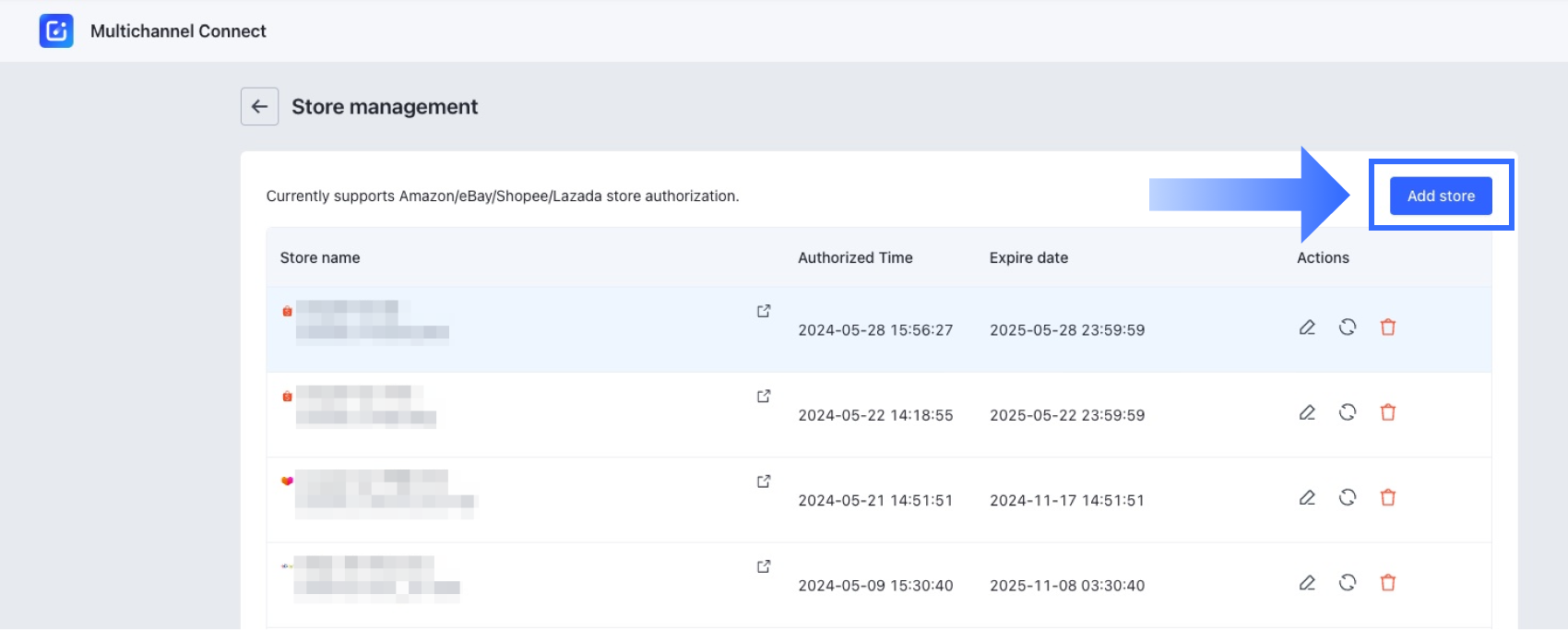The image size is (1568, 630).
Task: Go back using the arrow button
Action: [x=259, y=107]
